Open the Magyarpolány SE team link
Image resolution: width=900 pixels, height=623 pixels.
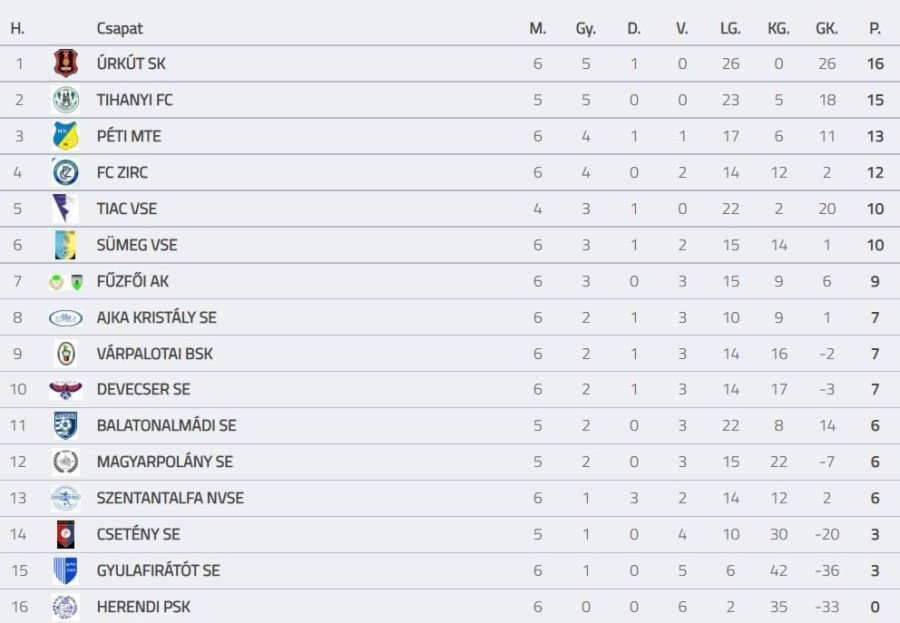coord(164,462)
